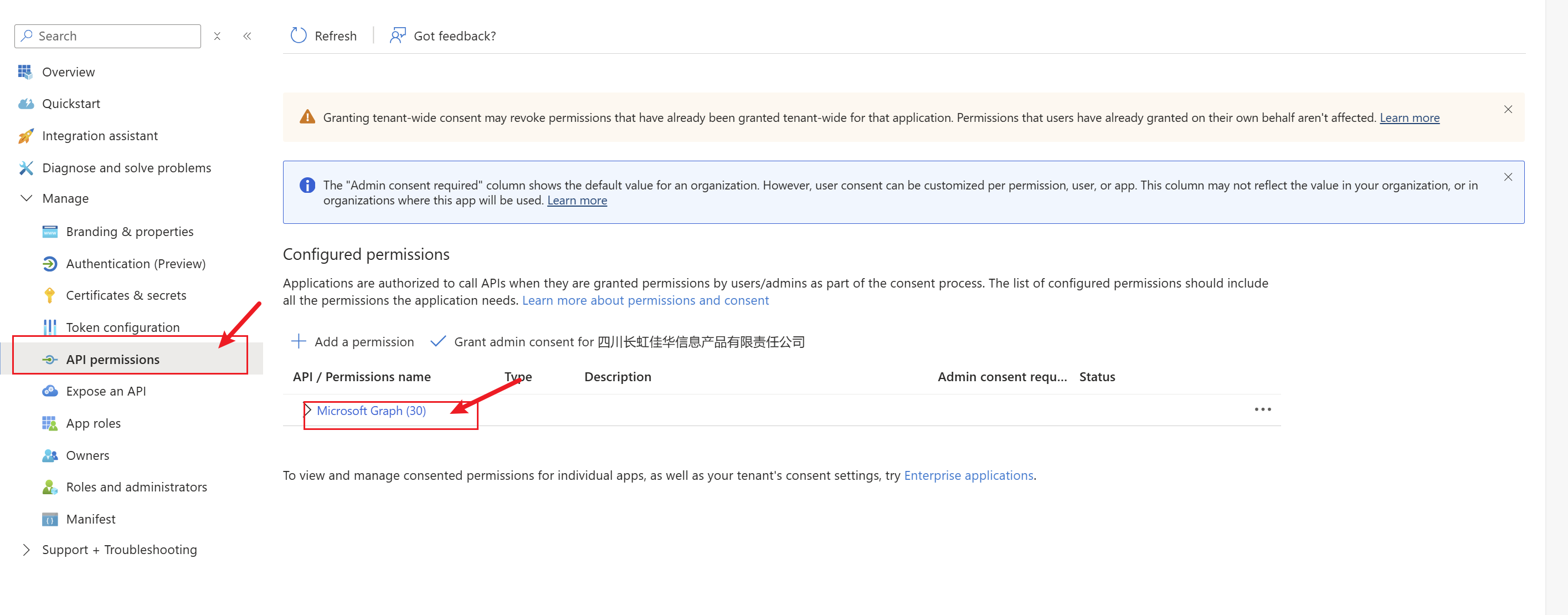Click the Certificates & secrets key icon
The image size is (1568, 615).
[x=50, y=295]
